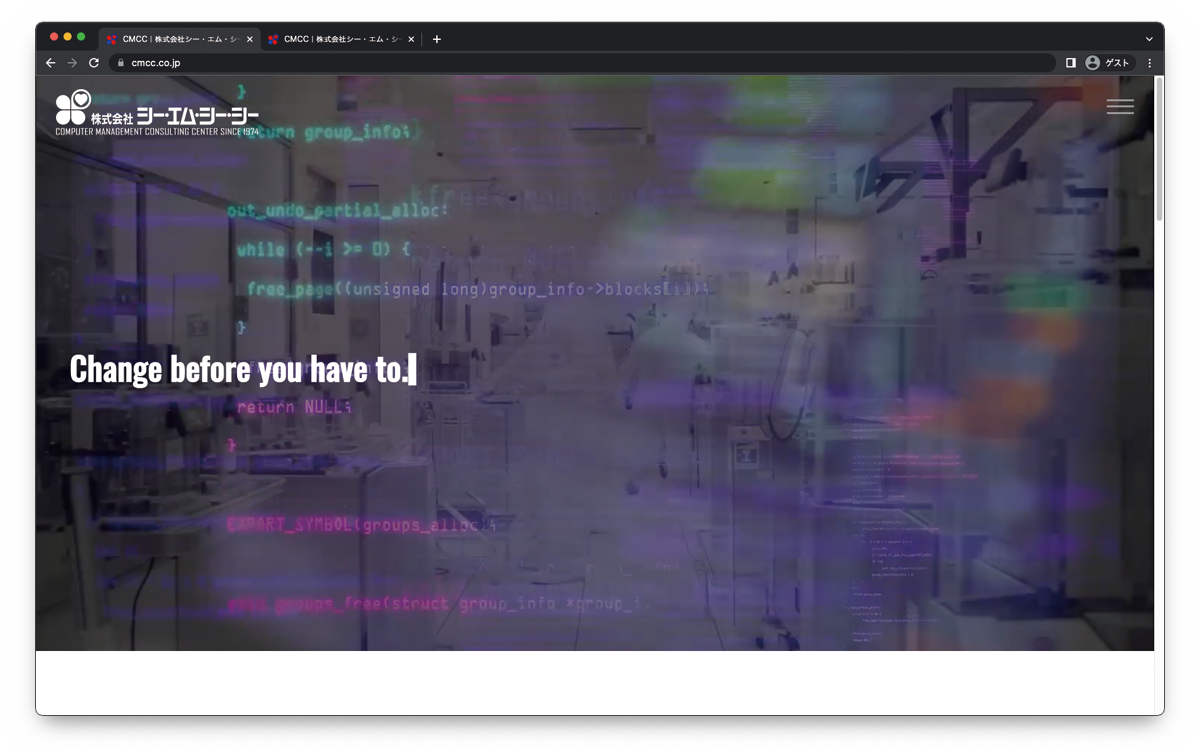
Task: Close the second CMCC tab
Action: tap(411, 39)
